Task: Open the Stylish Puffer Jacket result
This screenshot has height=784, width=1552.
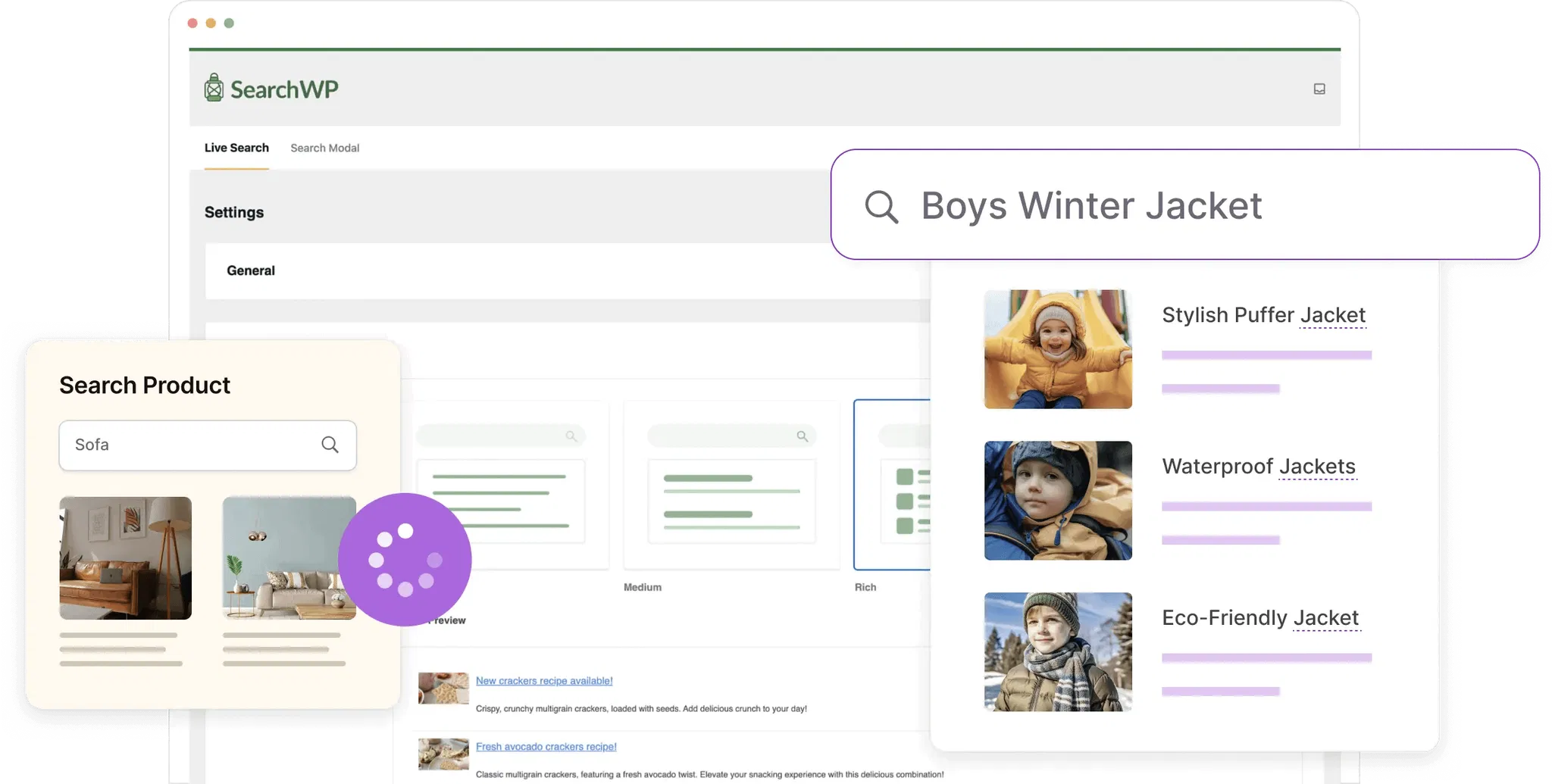Action: point(1263,315)
